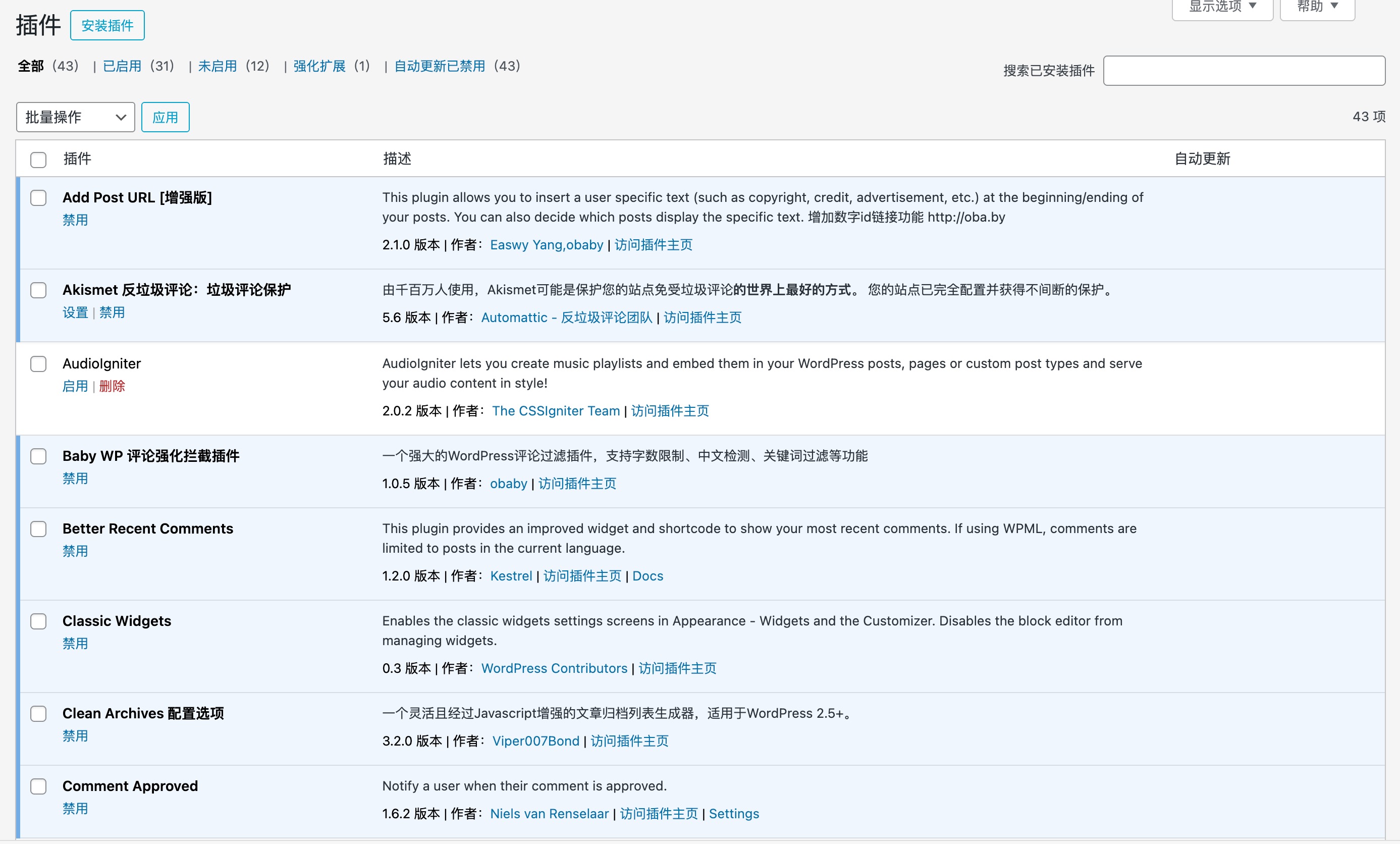
Task: Tick checkbox for Classic Widgets
Action: [x=38, y=621]
